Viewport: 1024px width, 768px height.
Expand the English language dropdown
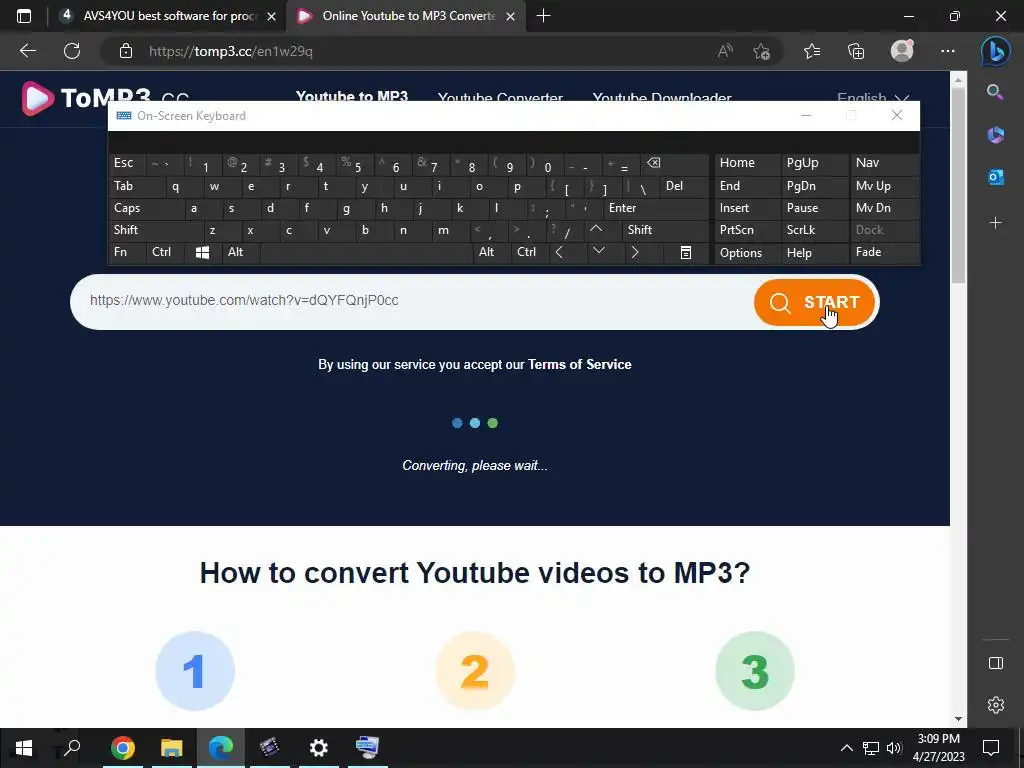[873, 97]
